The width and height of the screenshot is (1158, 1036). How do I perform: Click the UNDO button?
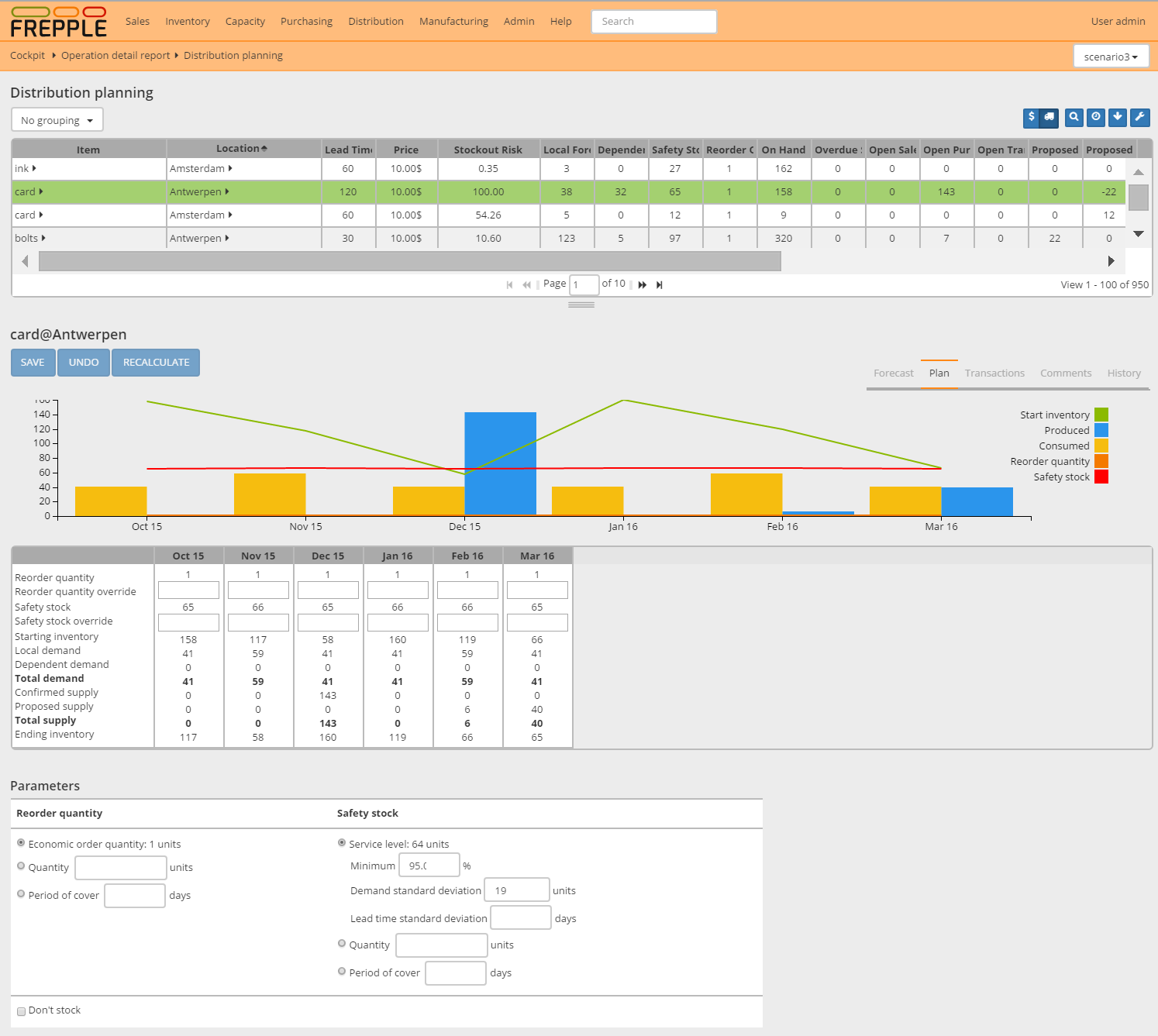click(x=84, y=363)
